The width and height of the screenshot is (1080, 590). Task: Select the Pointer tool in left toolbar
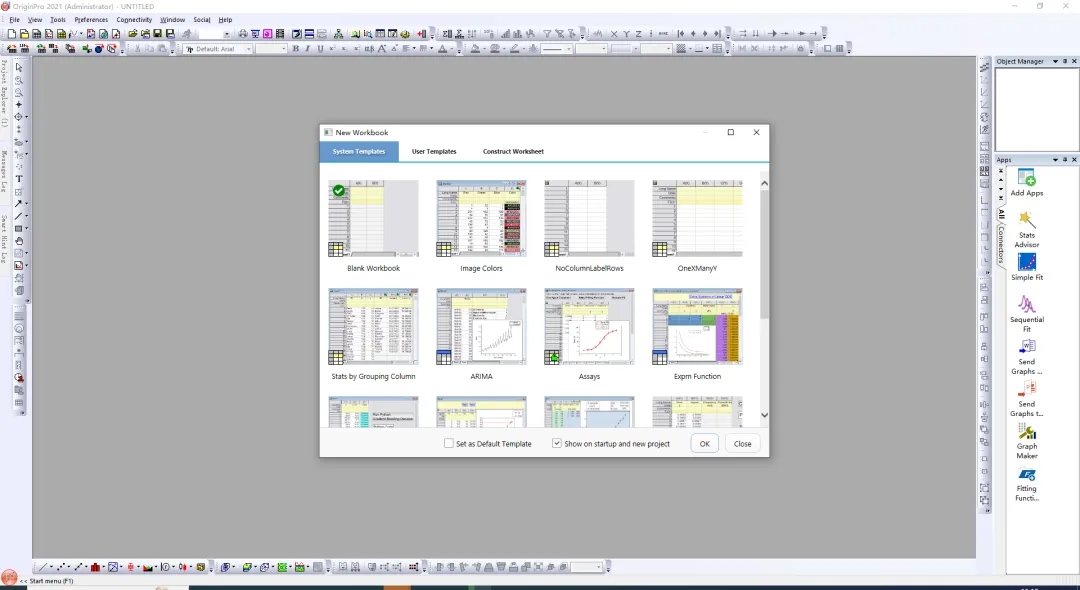pos(19,67)
